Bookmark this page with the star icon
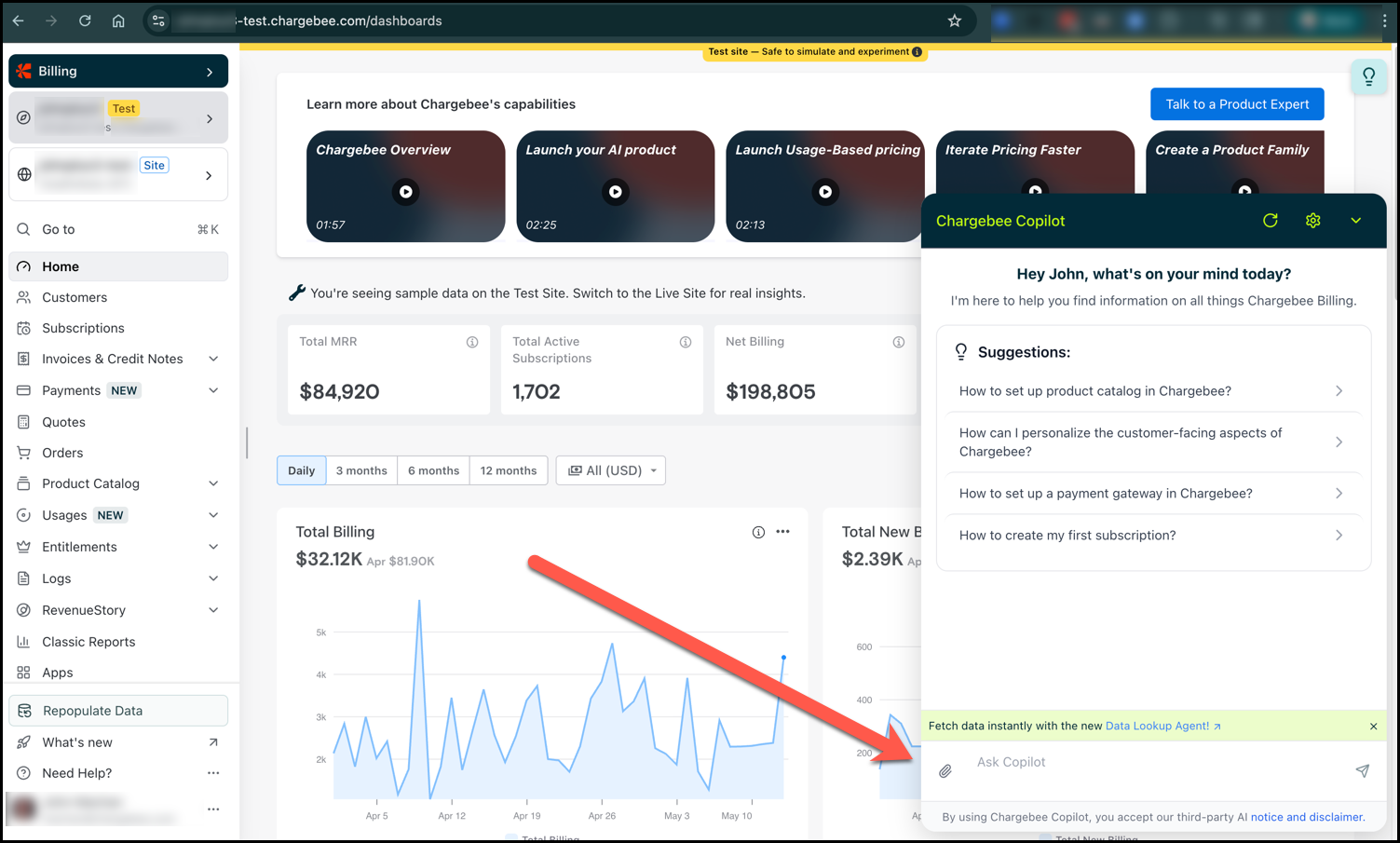Image resolution: width=1400 pixels, height=843 pixels. 955,20
